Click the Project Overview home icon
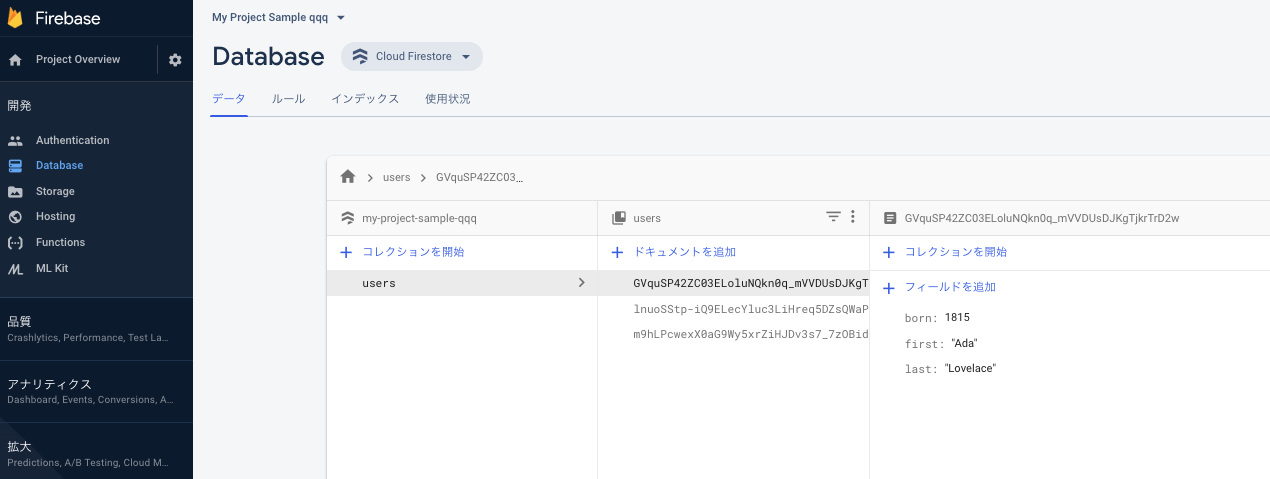The image size is (1270, 479). [15, 60]
